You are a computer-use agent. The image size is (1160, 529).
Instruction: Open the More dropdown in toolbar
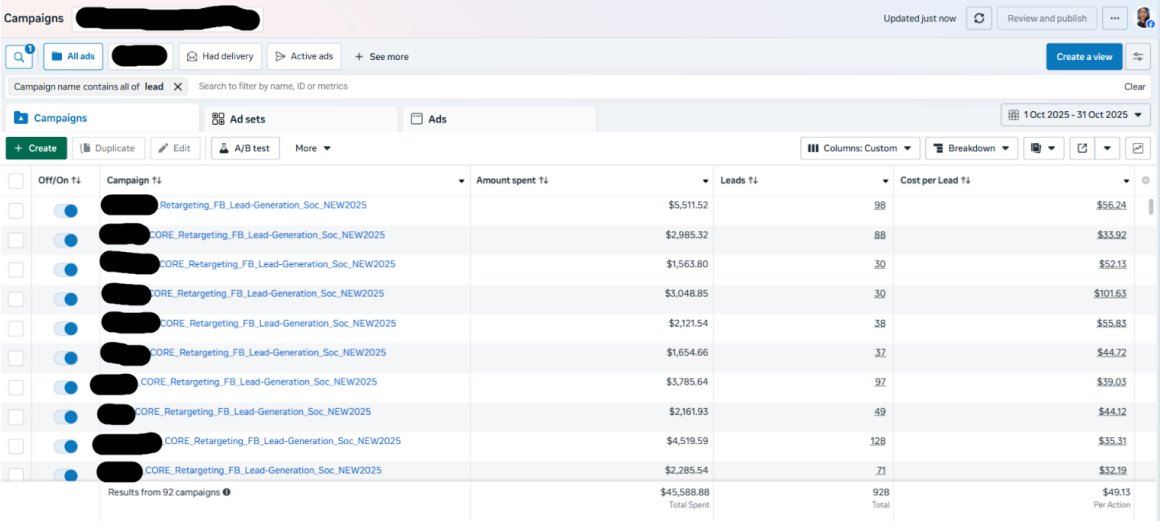click(x=313, y=148)
